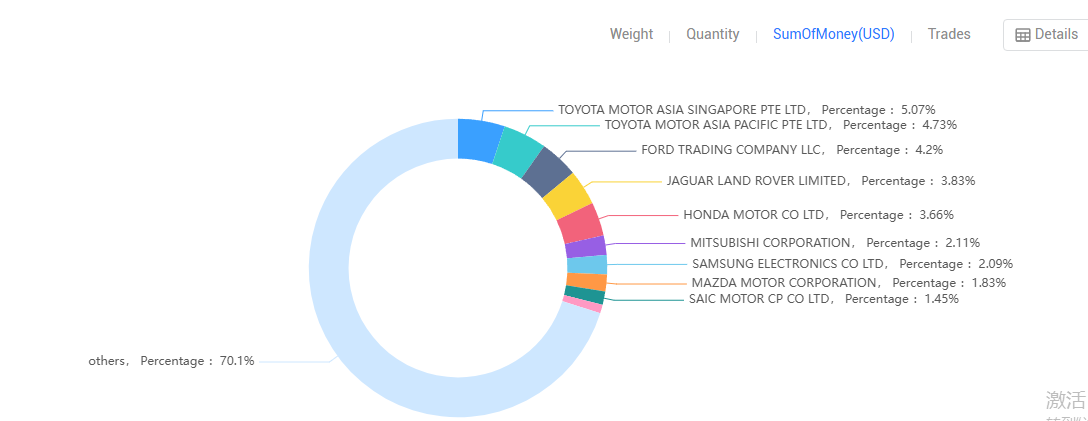The width and height of the screenshot is (1088, 421).
Task: Click the TOYOTA MOTOR ASIA SINGAPORE label
Action: (x=684, y=110)
